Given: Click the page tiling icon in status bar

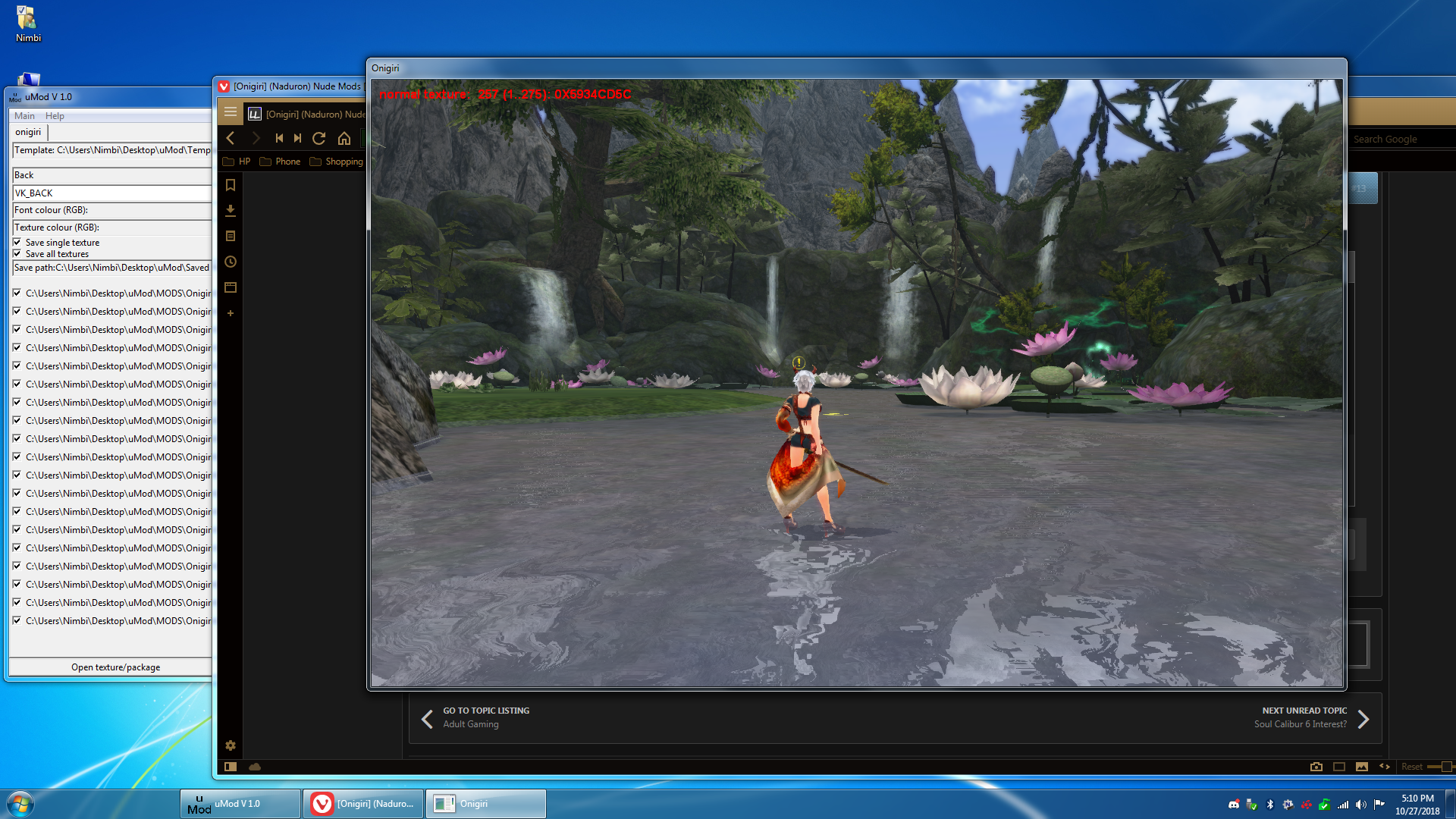Looking at the screenshot, I should [1339, 767].
